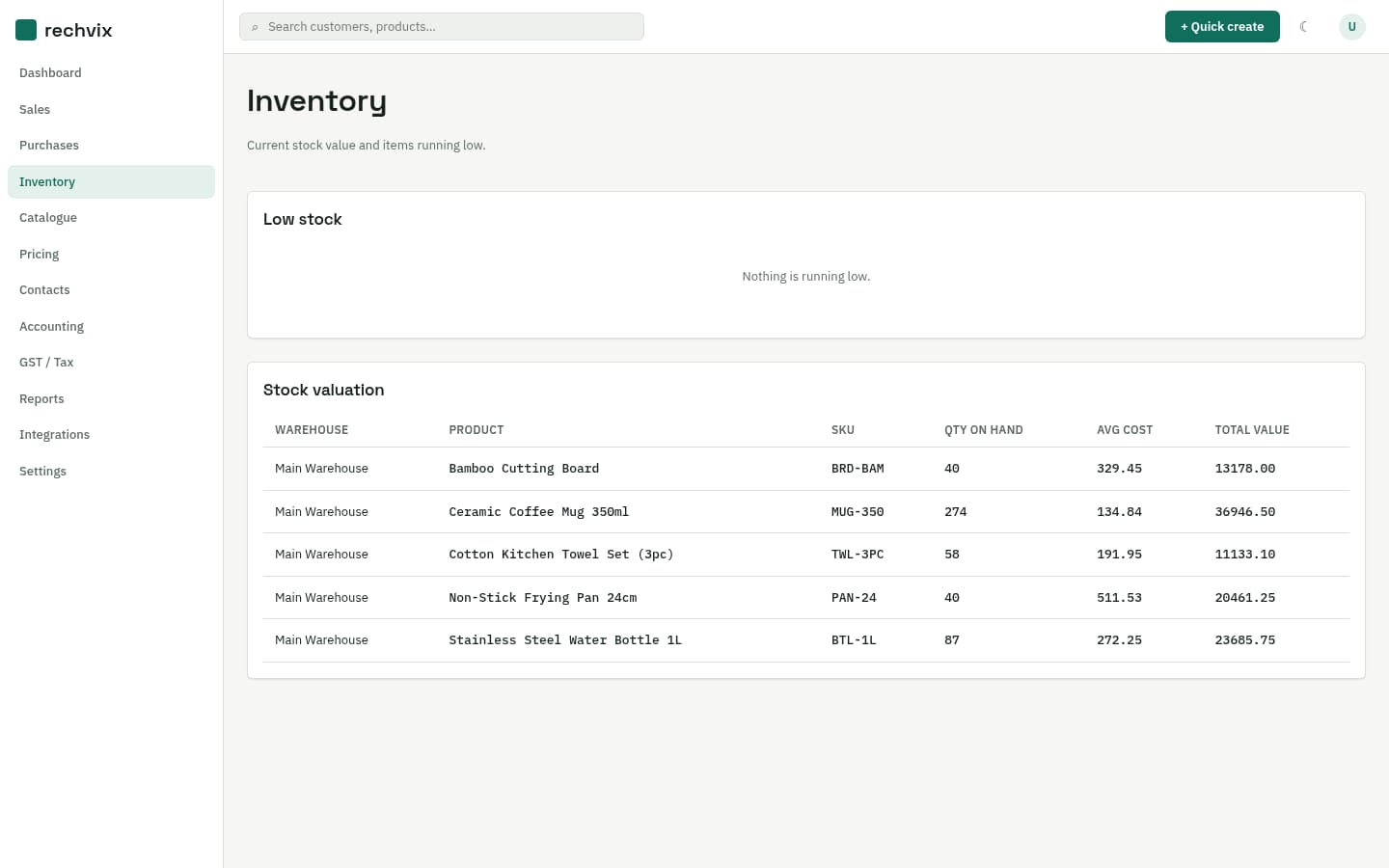Open Accounting section
The height and width of the screenshot is (868, 1389).
click(111, 326)
